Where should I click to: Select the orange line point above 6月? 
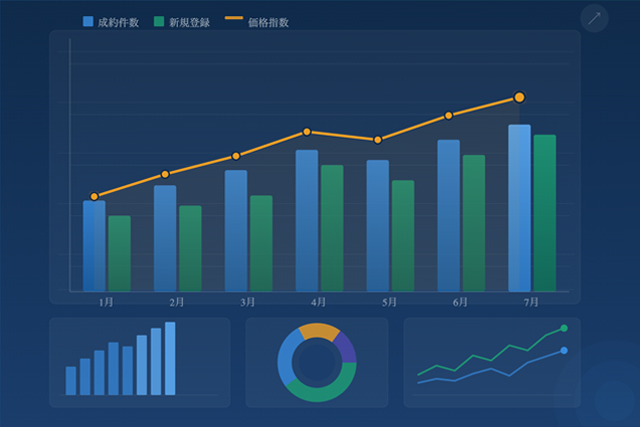coord(449,116)
